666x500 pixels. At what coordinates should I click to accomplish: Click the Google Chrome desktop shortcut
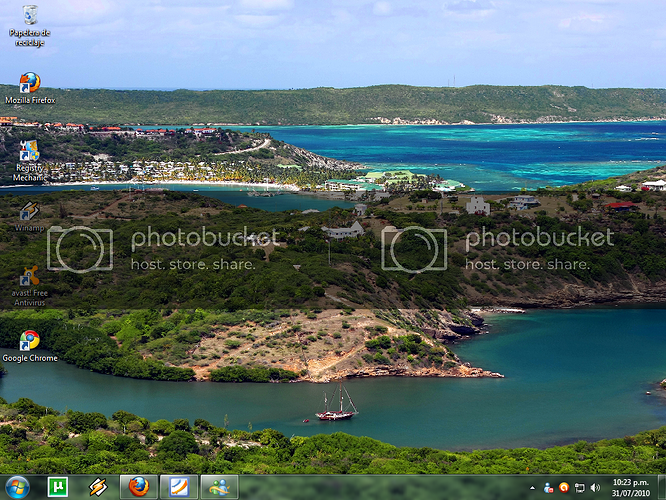point(29,341)
